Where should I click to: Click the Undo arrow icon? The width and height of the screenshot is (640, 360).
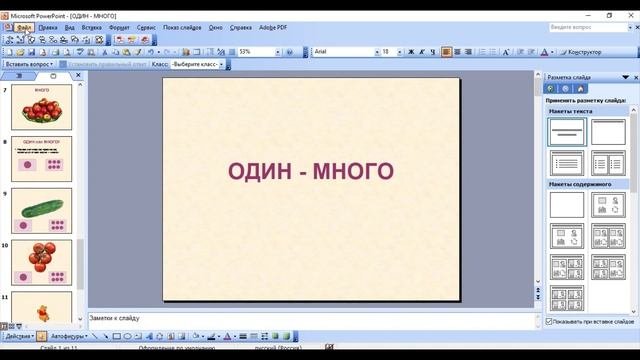pos(151,52)
